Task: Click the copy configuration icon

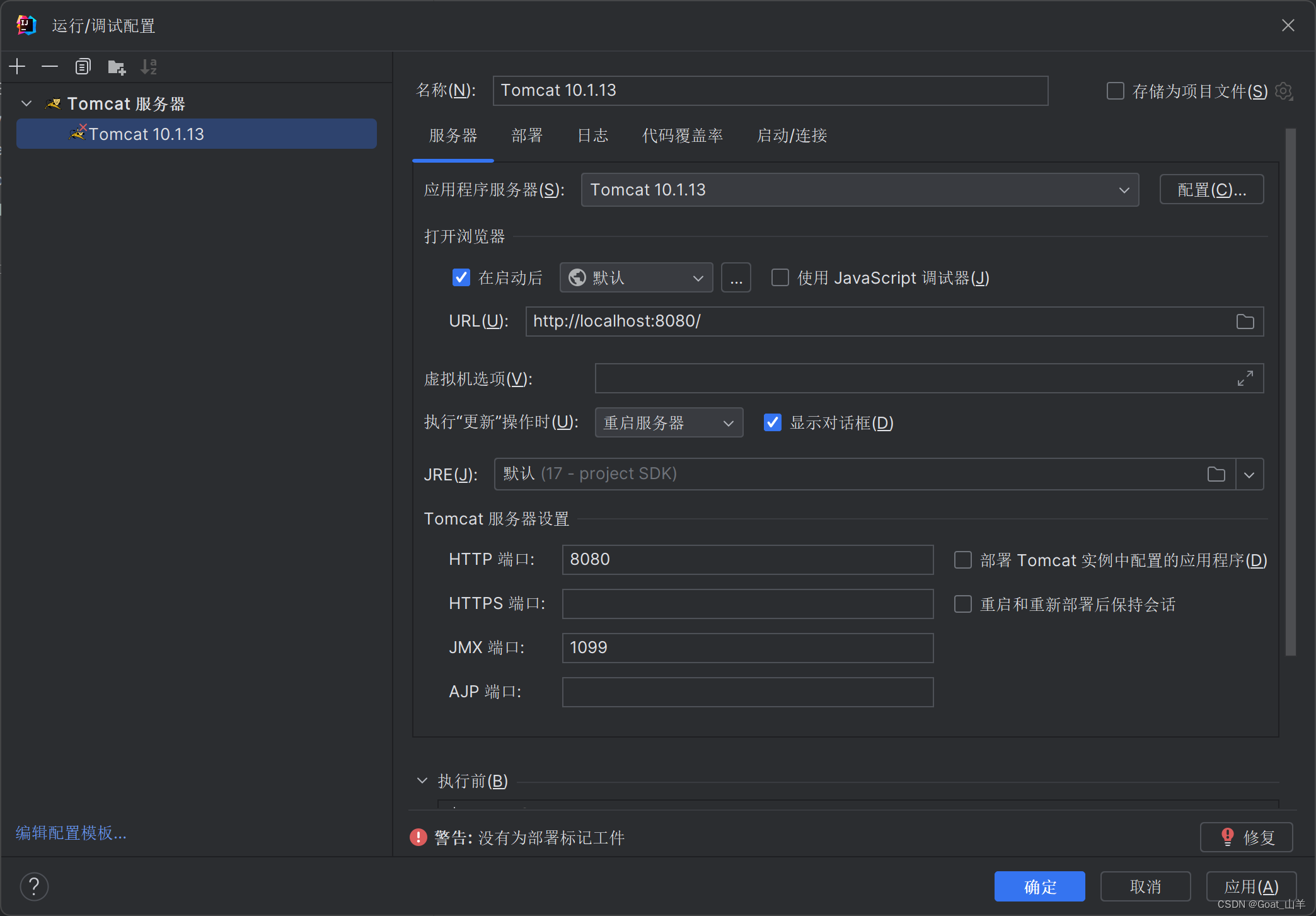Action: [83, 66]
